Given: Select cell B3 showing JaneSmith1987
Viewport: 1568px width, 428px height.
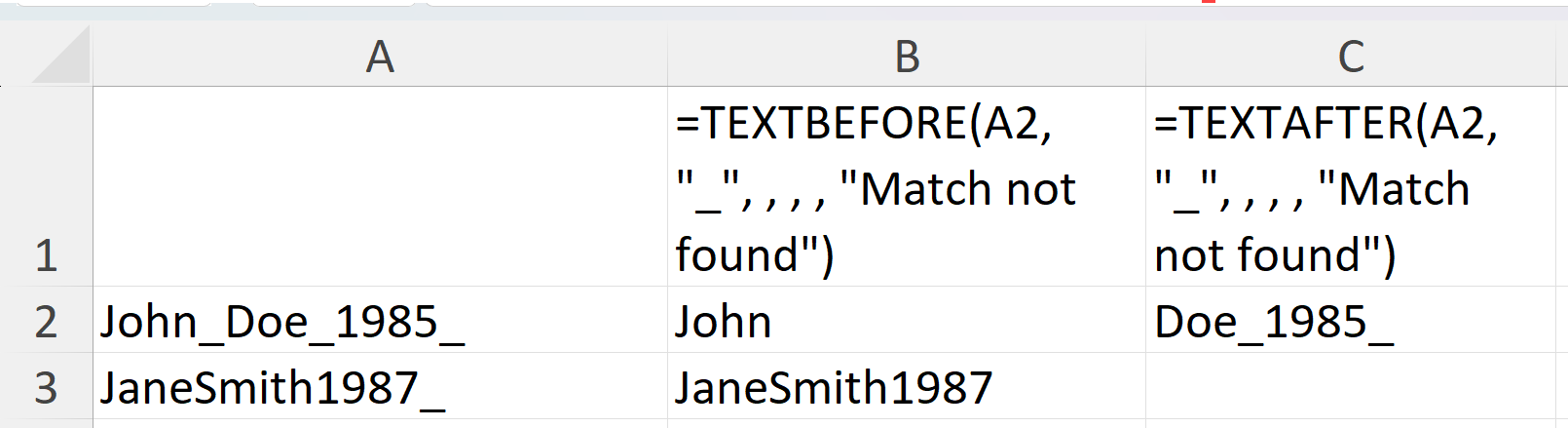Looking at the screenshot, I should [907, 387].
